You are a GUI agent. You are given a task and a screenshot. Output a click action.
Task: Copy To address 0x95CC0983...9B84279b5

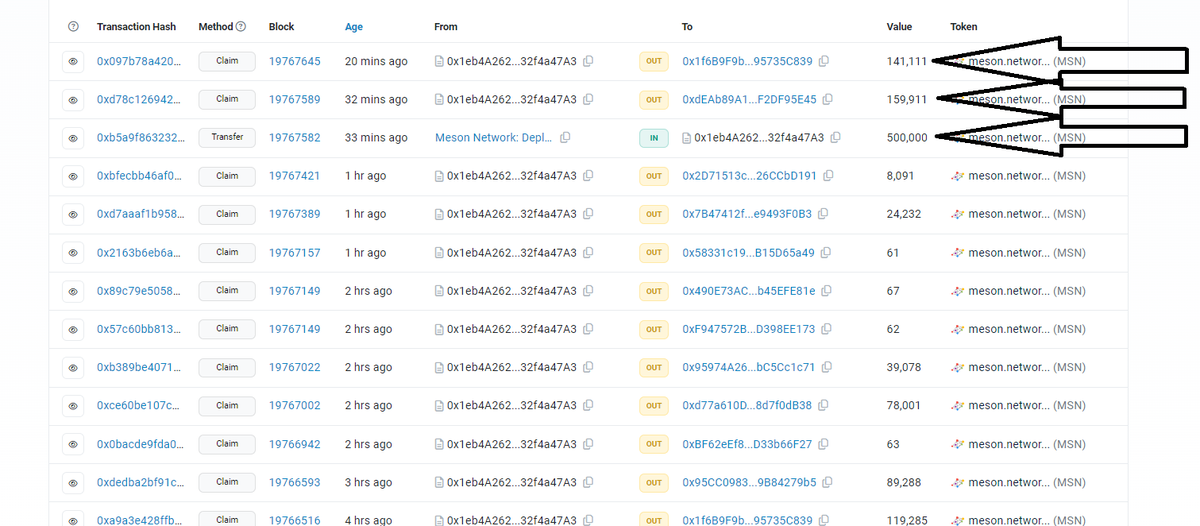coord(828,482)
